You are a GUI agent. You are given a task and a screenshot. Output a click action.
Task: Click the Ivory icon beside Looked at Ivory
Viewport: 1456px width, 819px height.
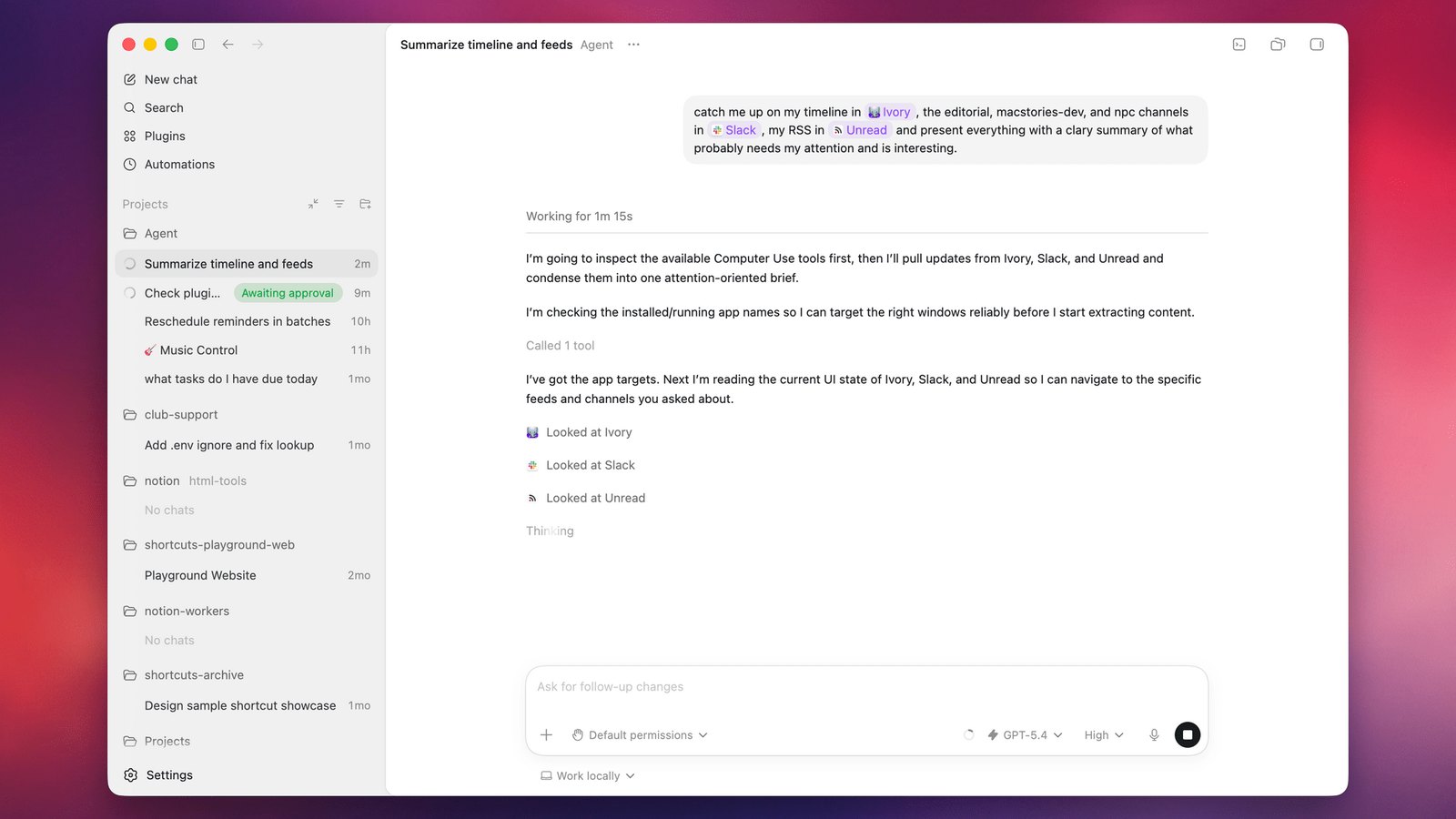pos(532,432)
